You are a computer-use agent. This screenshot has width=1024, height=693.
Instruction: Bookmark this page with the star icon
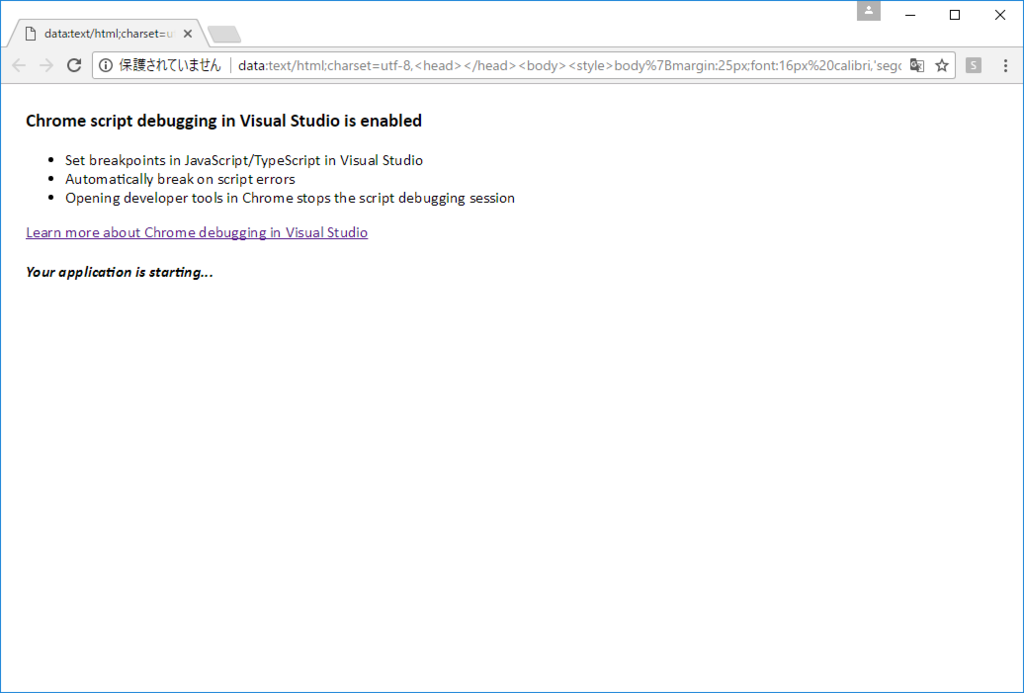click(x=942, y=65)
